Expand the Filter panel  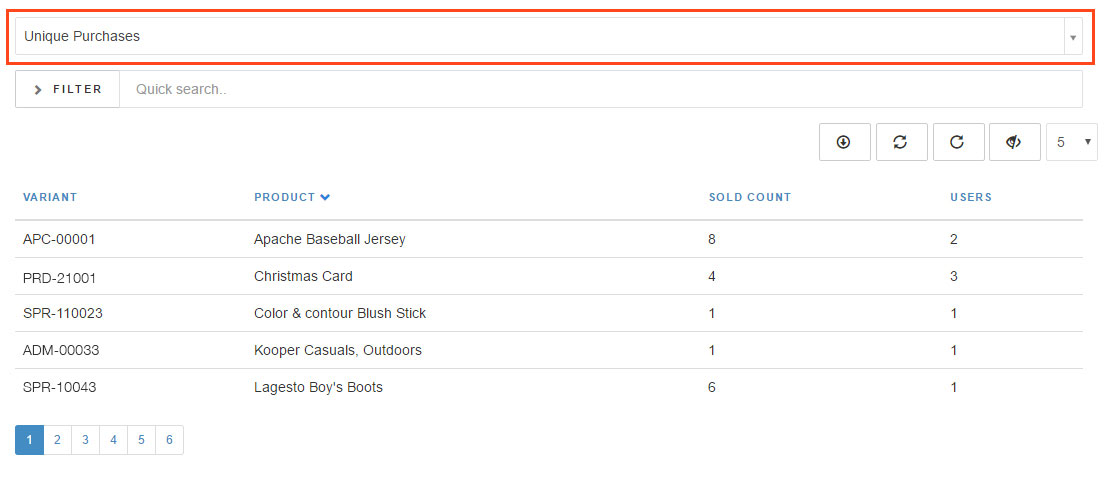click(67, 89)
